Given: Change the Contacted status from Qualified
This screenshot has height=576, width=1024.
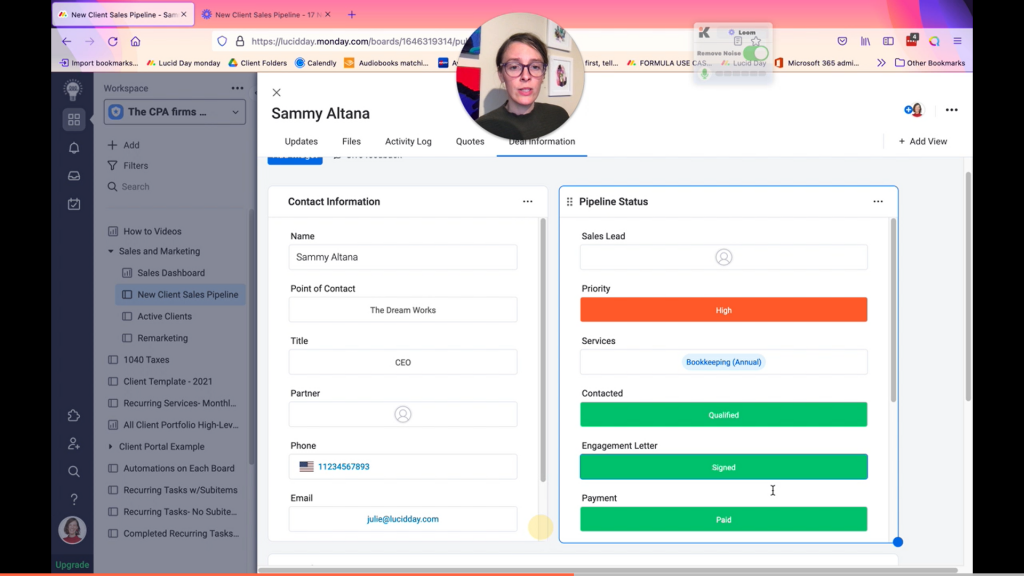Looking at the screenshot, I should tap(724, 415).
